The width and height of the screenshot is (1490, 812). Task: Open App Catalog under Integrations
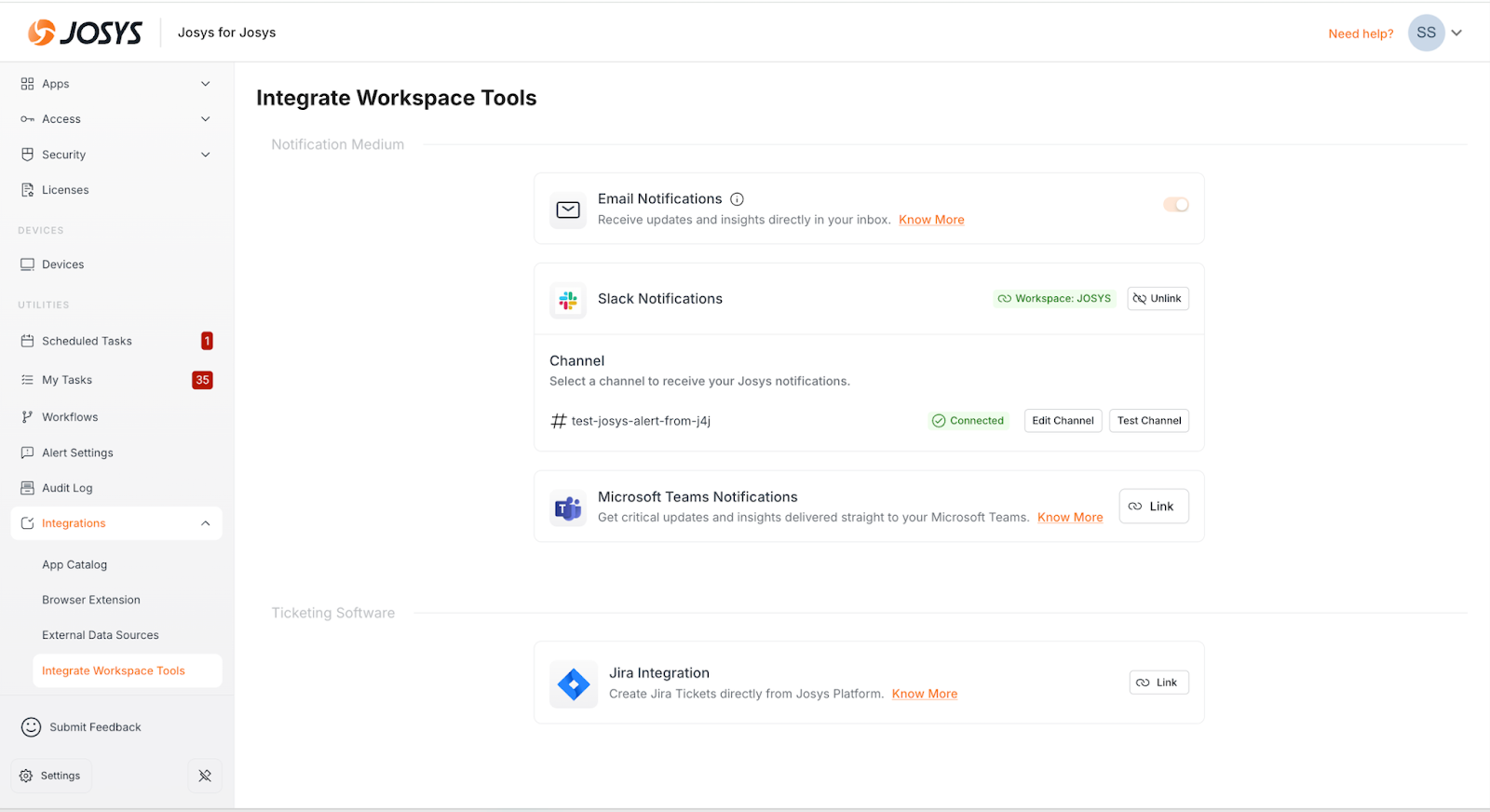pyautogui.click(x=74, y=564)
